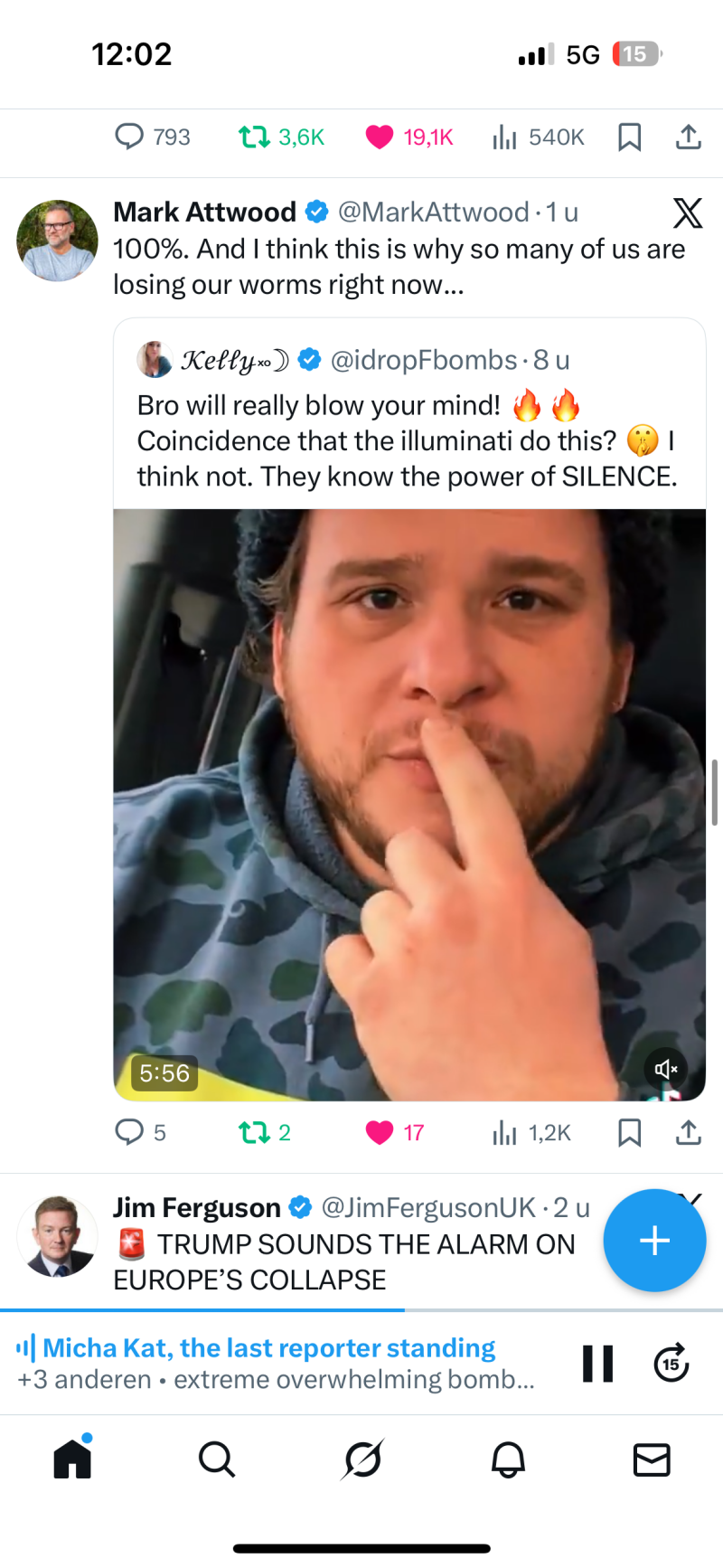Open the Grok tab in bottom bar
Image resolution: width=723 pixels, height=1568 pixels.
click(362, 1459)
